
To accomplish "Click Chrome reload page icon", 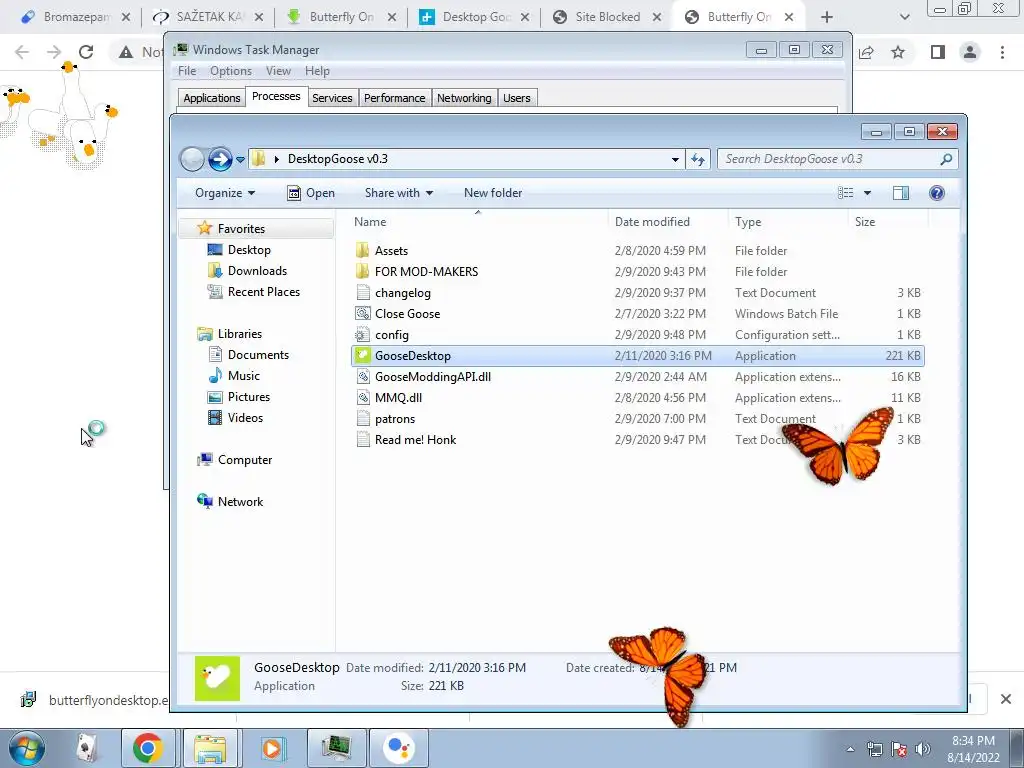I will tap(86, 52).
